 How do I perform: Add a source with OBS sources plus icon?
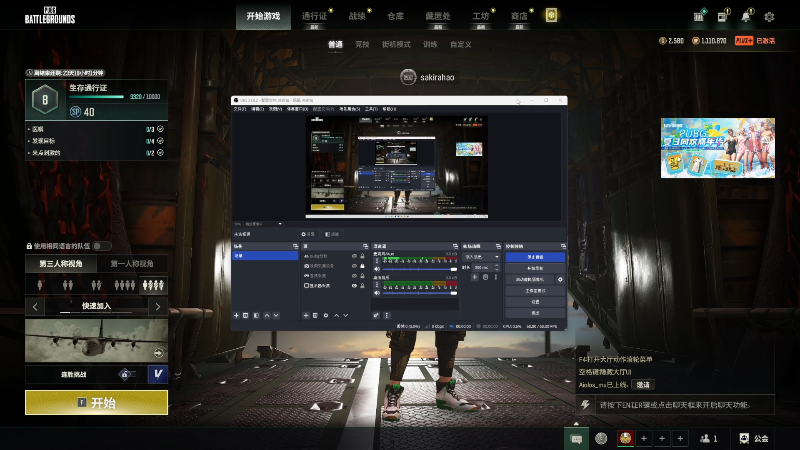(x=306, y=316)
